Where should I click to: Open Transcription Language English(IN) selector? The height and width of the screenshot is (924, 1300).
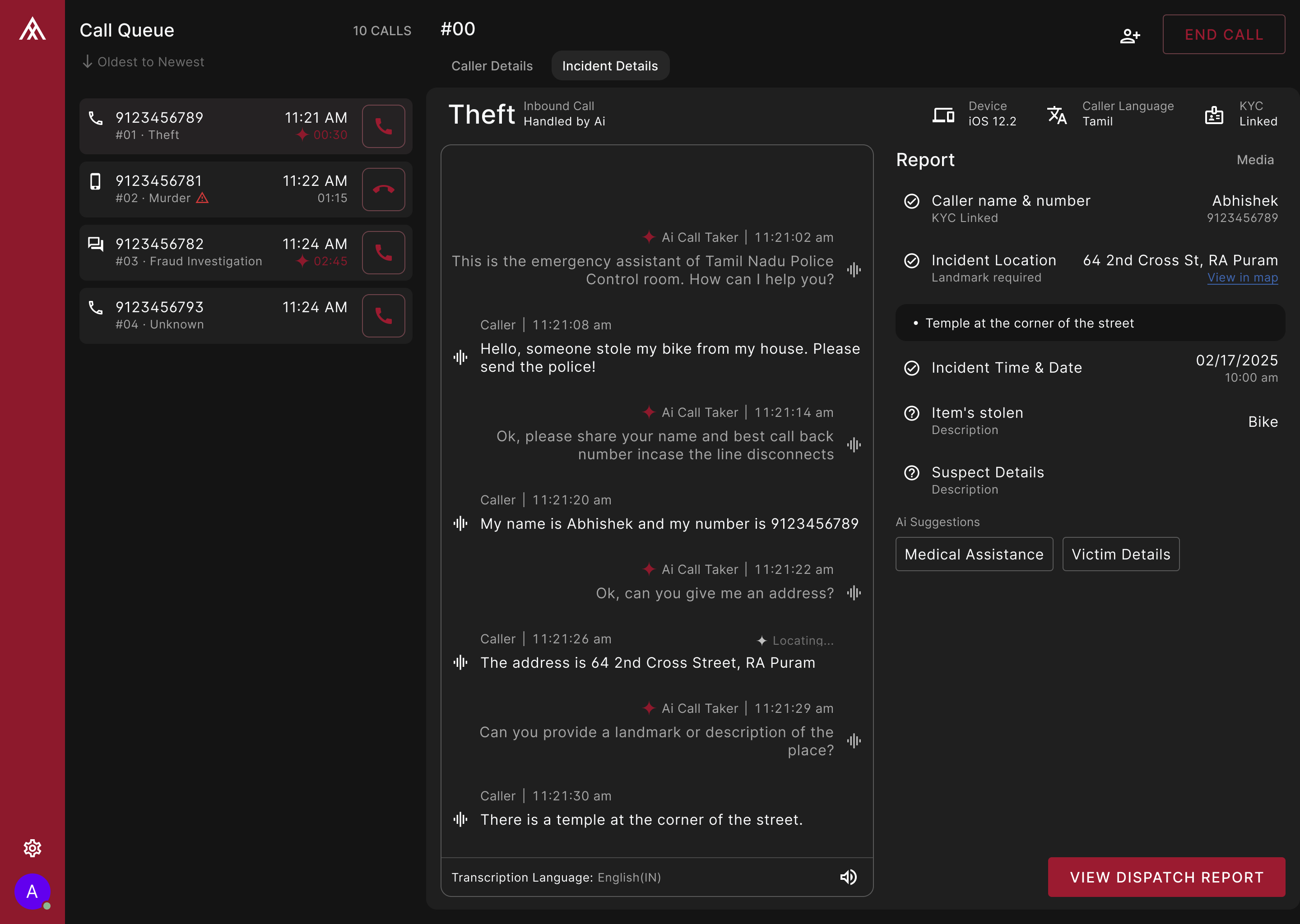pos(628,878)
